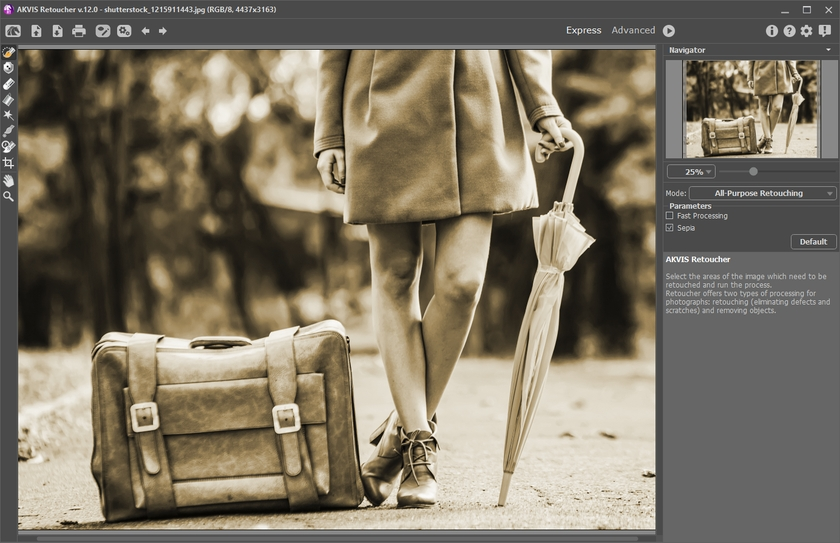The height and width of the screenshot is (543, 840).
Task: Open the All-Purpose Retouching mode dropdown
Action: 761,193
